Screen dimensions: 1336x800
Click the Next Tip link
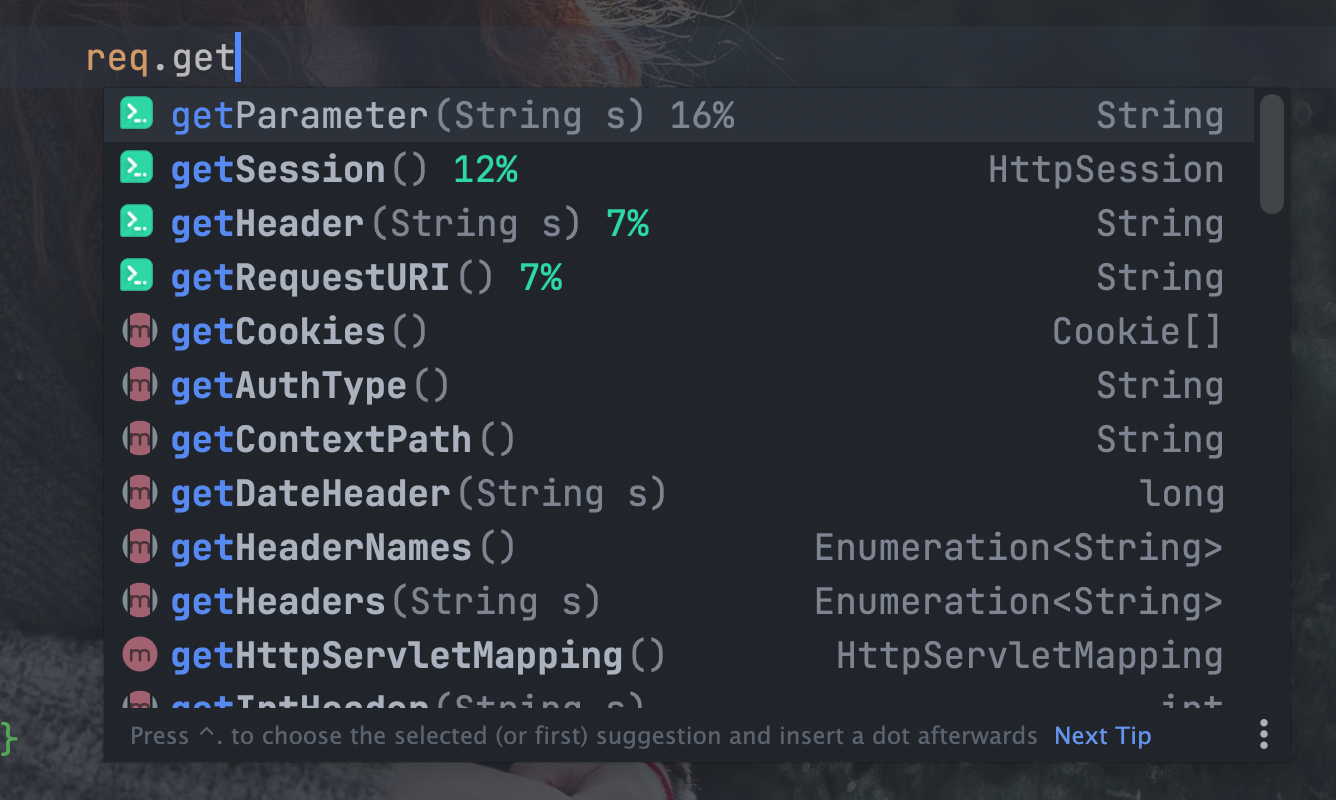pos(1102,736)
